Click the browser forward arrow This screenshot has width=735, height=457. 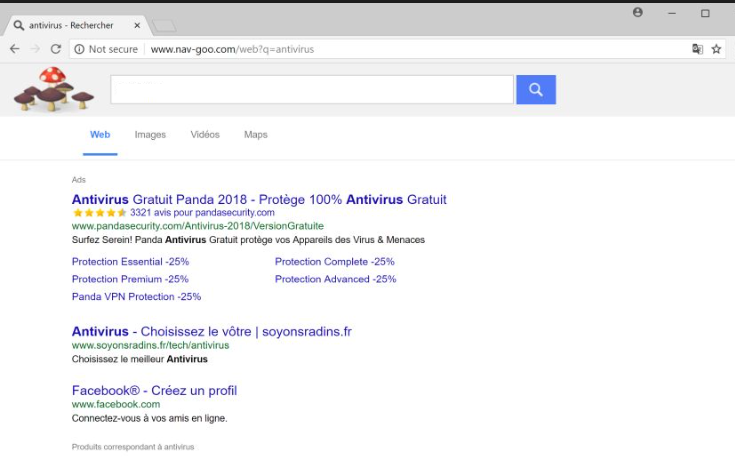[35, 49]
